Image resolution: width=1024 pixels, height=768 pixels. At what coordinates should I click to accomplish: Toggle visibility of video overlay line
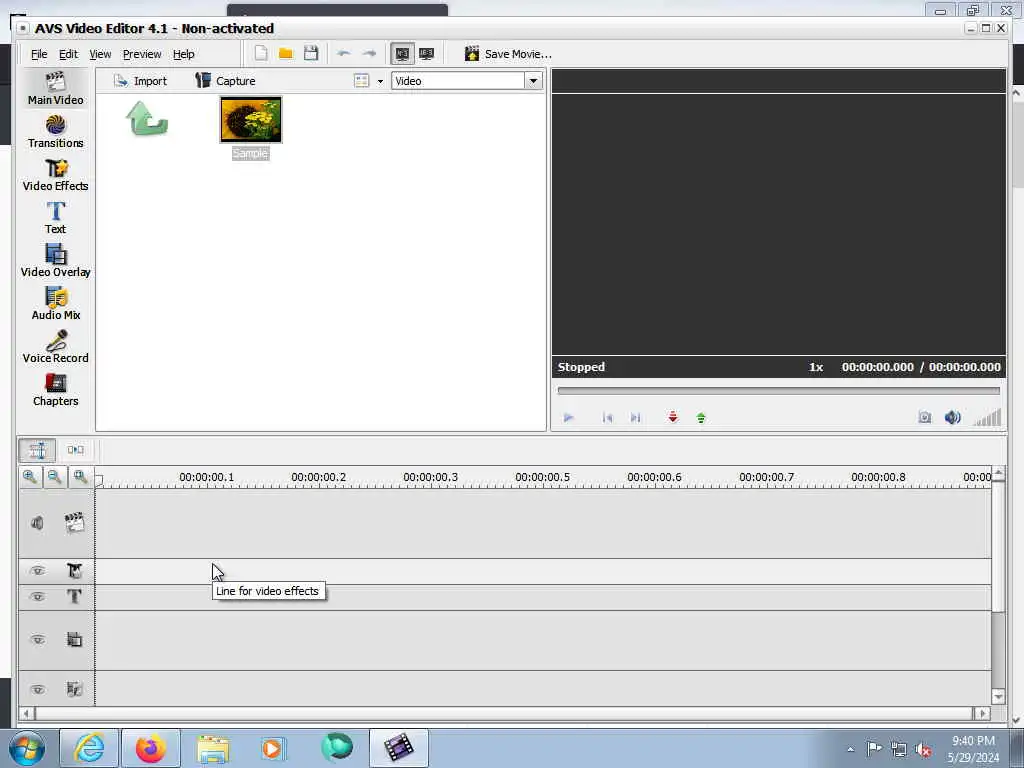point(38,639)
